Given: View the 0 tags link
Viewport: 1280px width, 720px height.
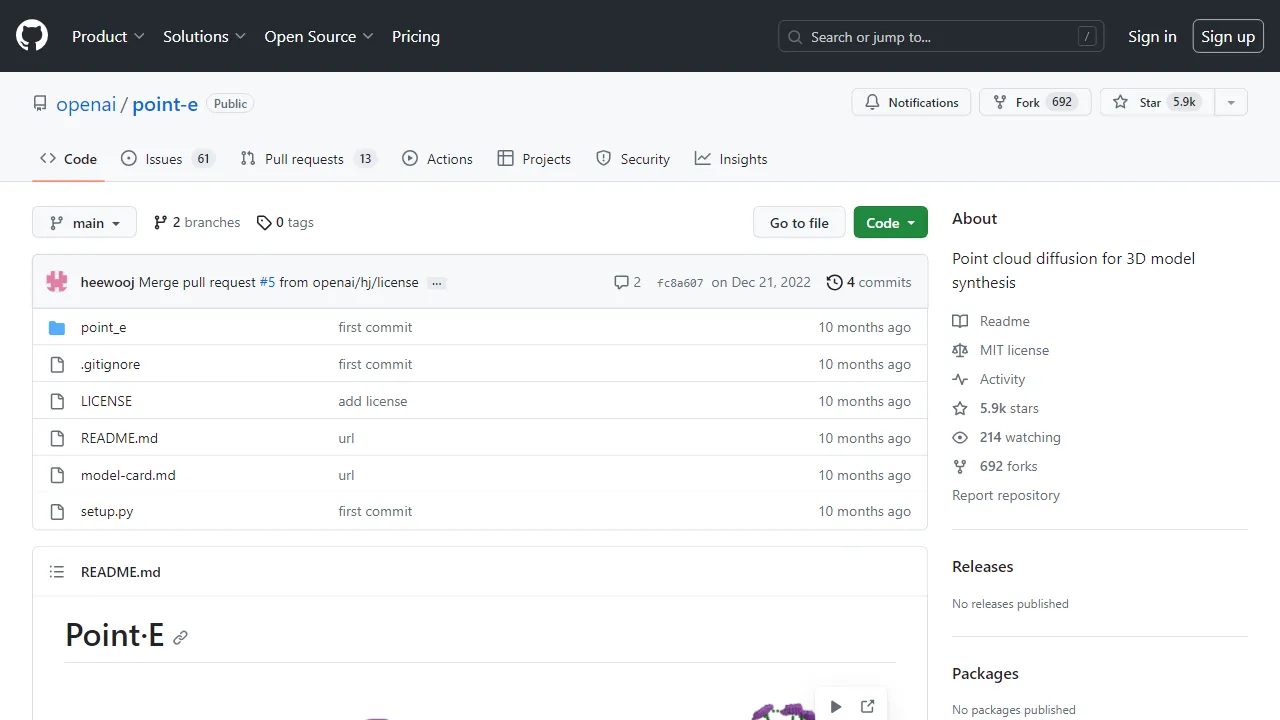Looking at the screenshot, I should 285,222.
